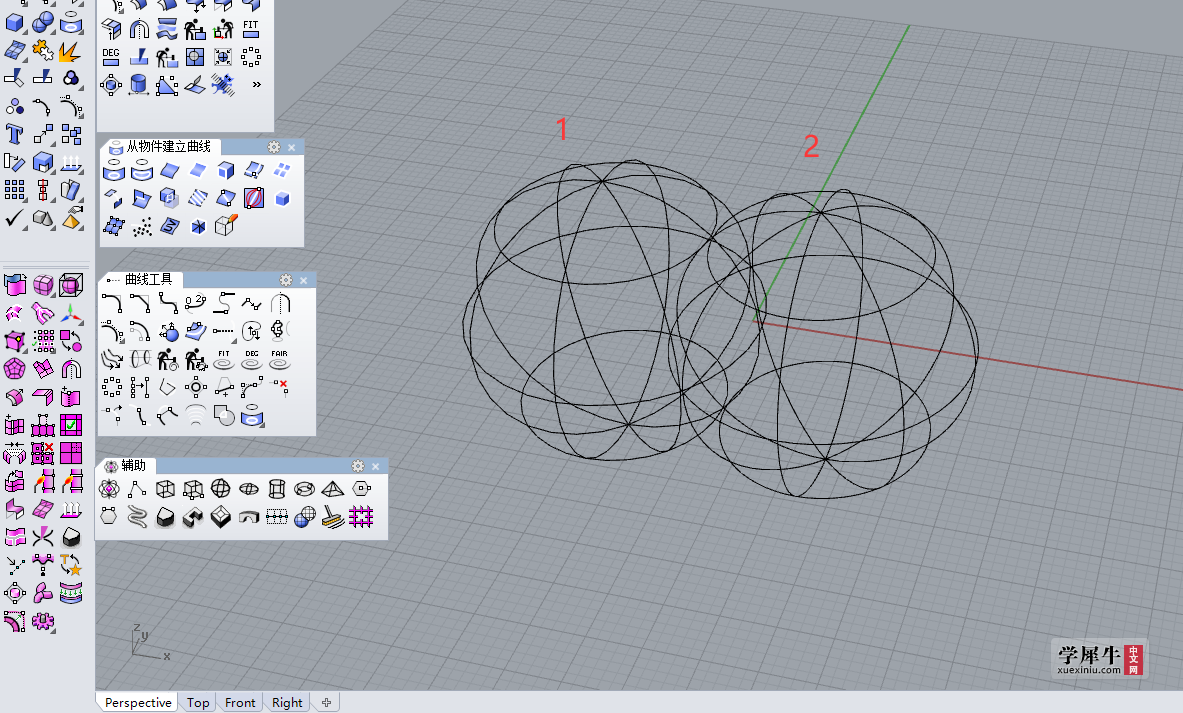Image resolution: width=1183 pixels, height=713 pixels.
Task: Select the 从物件建立曲线 panel tab
Action: point(161,146)
